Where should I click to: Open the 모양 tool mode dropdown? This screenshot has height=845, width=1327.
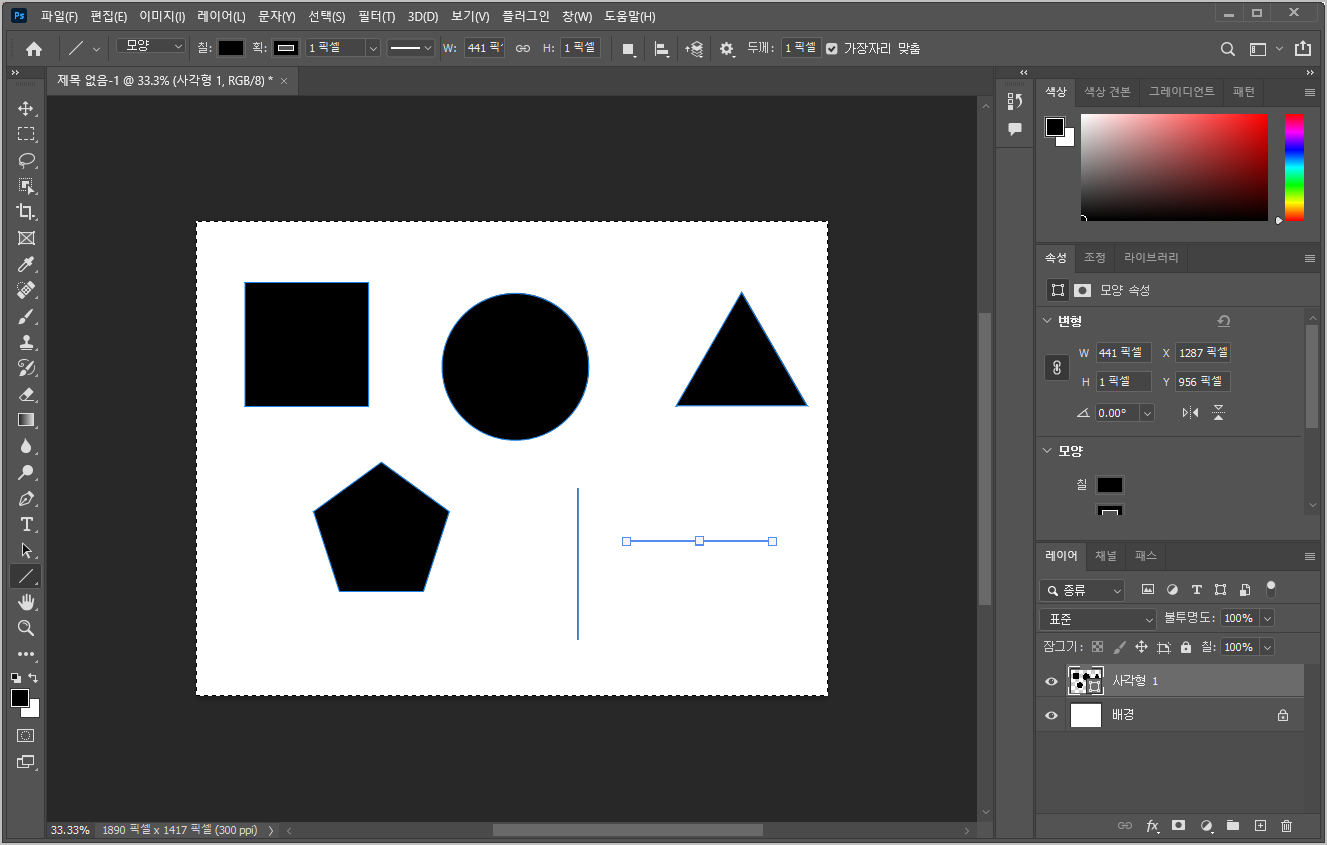[x=151, y=46]
